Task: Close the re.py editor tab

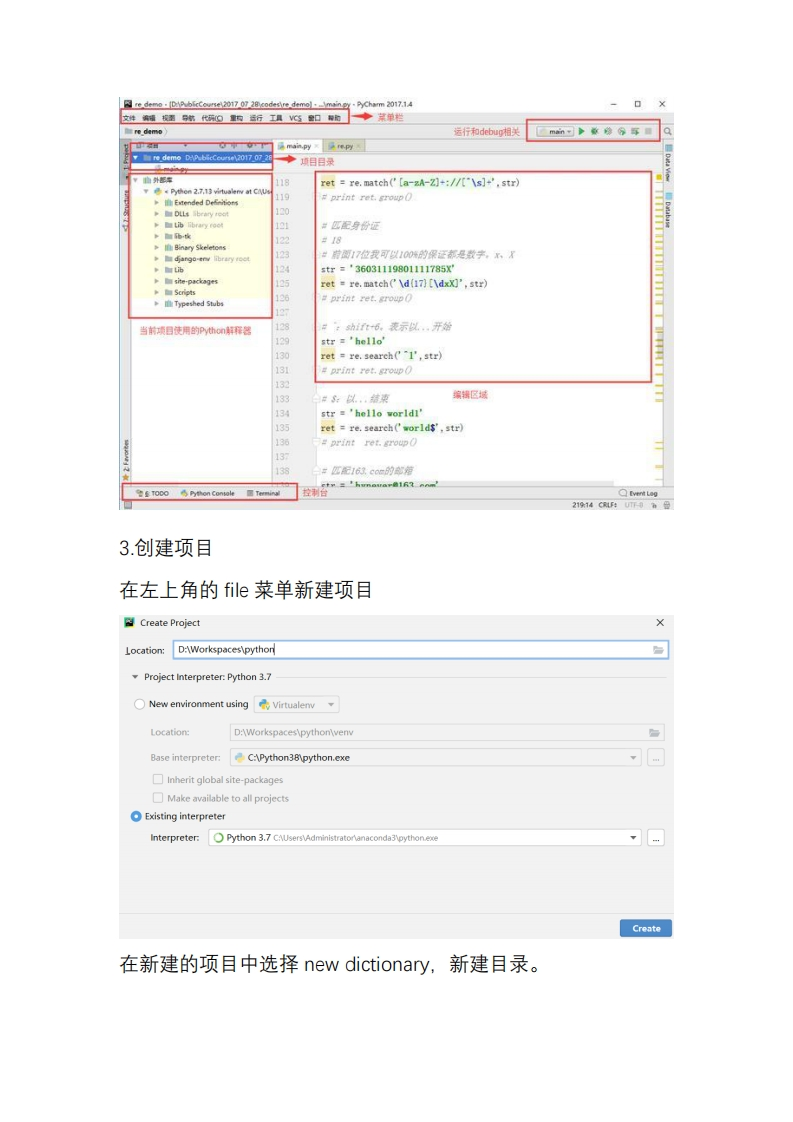Action: (x=359, y=146)
